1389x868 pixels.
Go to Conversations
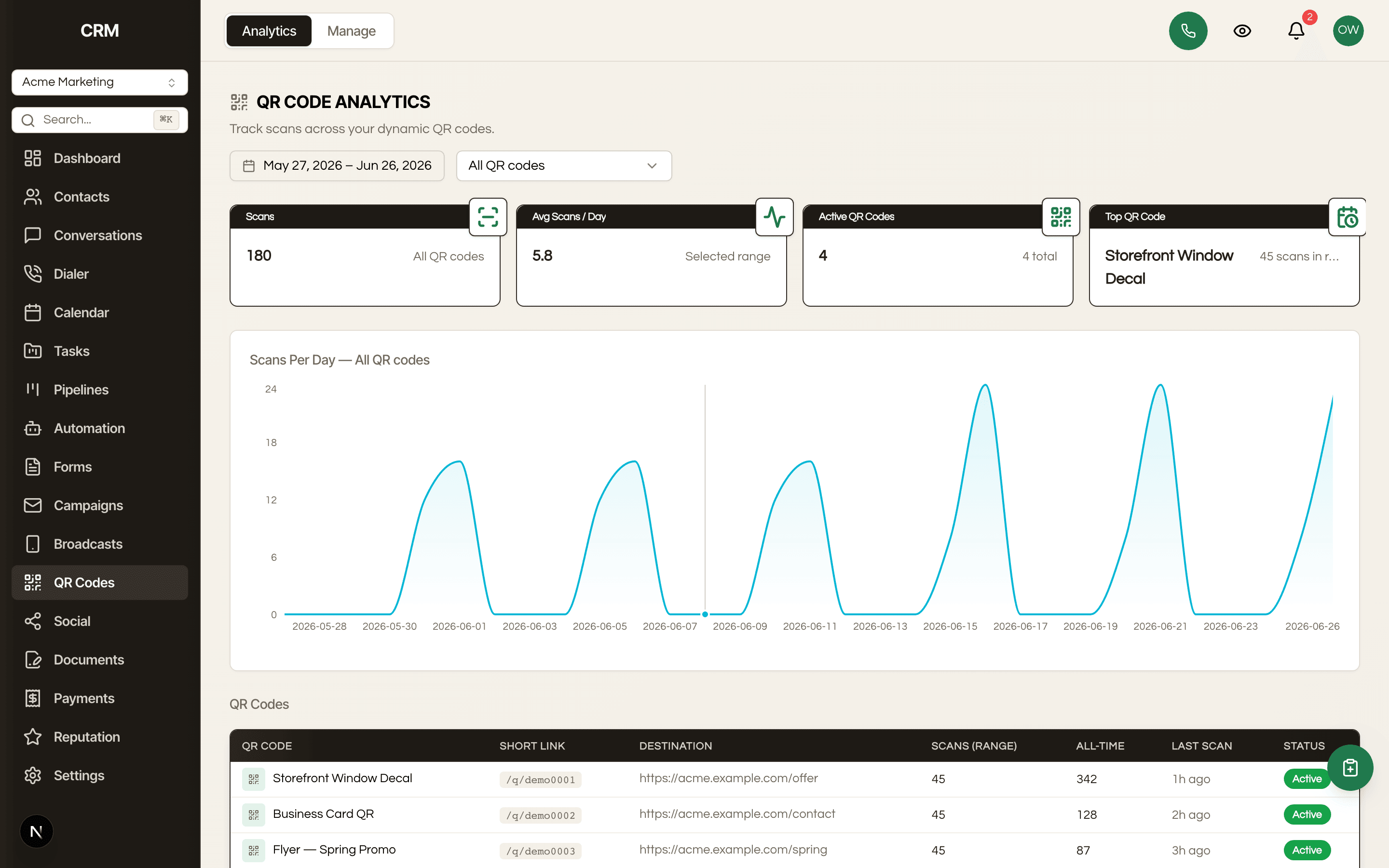point(99,235)
